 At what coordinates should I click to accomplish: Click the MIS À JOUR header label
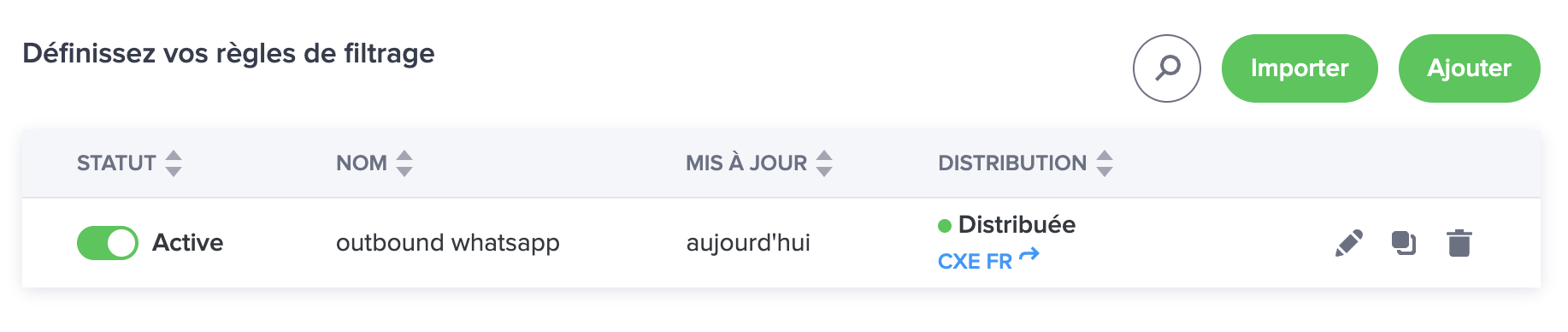point(746,163)
